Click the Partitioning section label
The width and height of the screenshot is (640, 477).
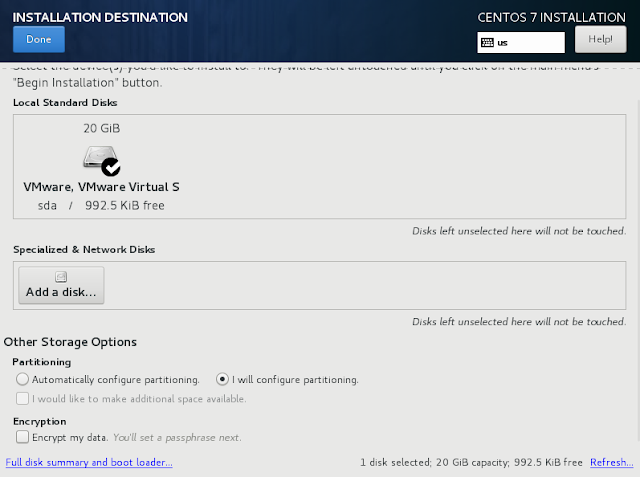pos(42,362)
